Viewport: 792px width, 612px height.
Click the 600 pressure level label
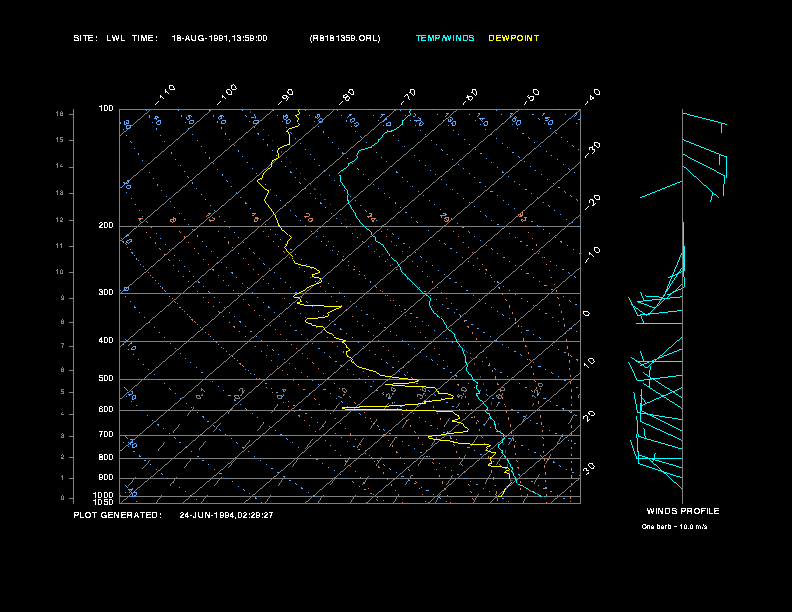click(x=106, y=410)
